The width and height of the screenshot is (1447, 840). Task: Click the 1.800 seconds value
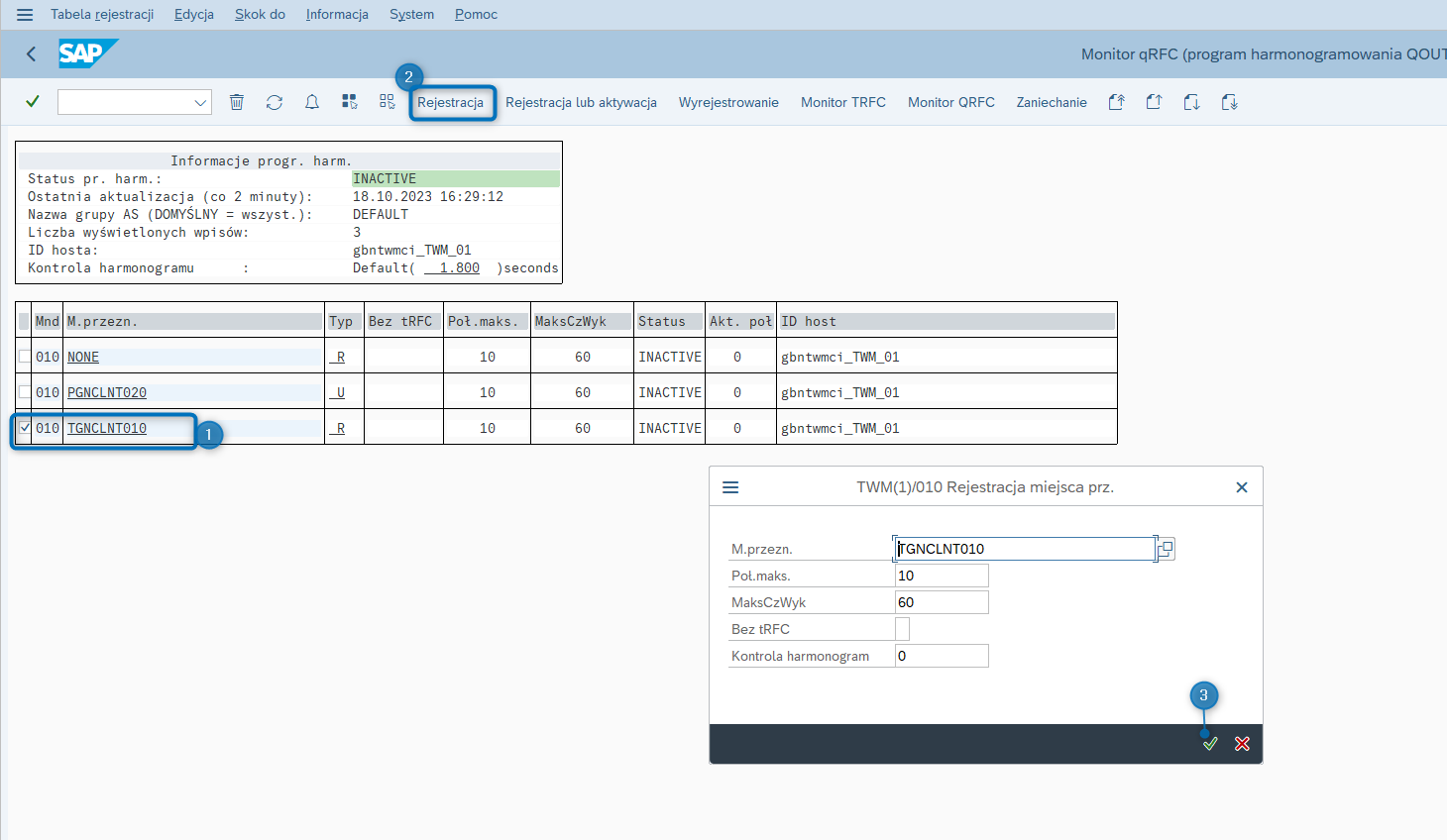pos(452,267)
